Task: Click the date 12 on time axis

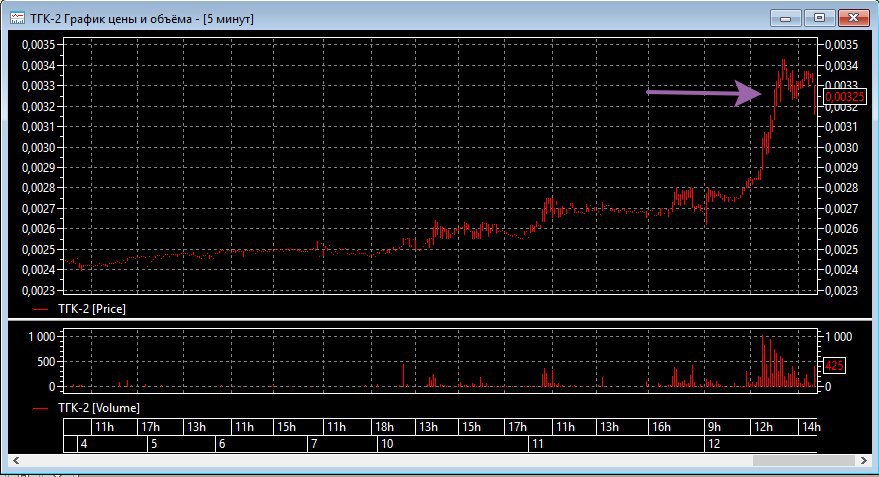Action: 714,444
